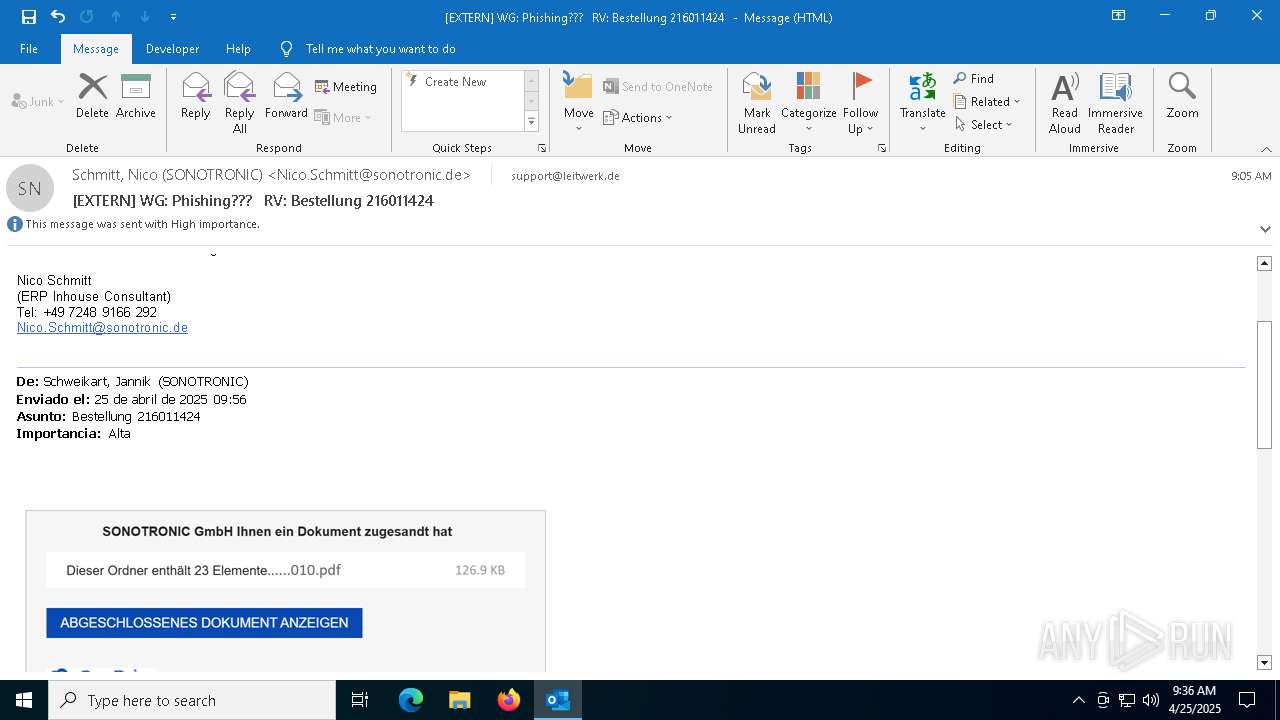Open the Windows Start menu
The height and width of the screenshot is (720, 1280).
coord(24,700)
